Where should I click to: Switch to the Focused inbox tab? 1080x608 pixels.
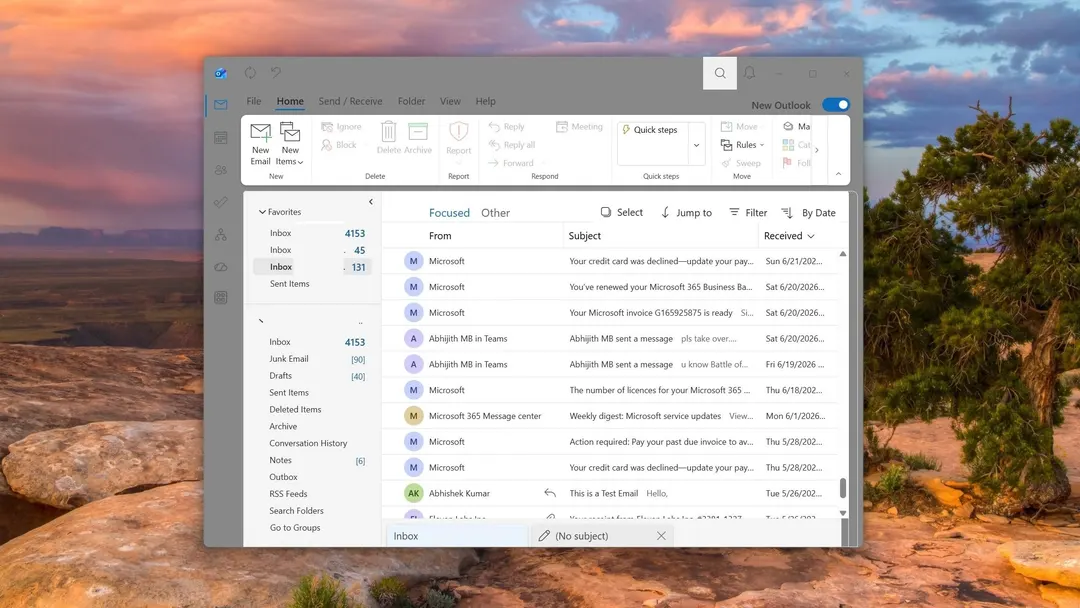(449, 213)
